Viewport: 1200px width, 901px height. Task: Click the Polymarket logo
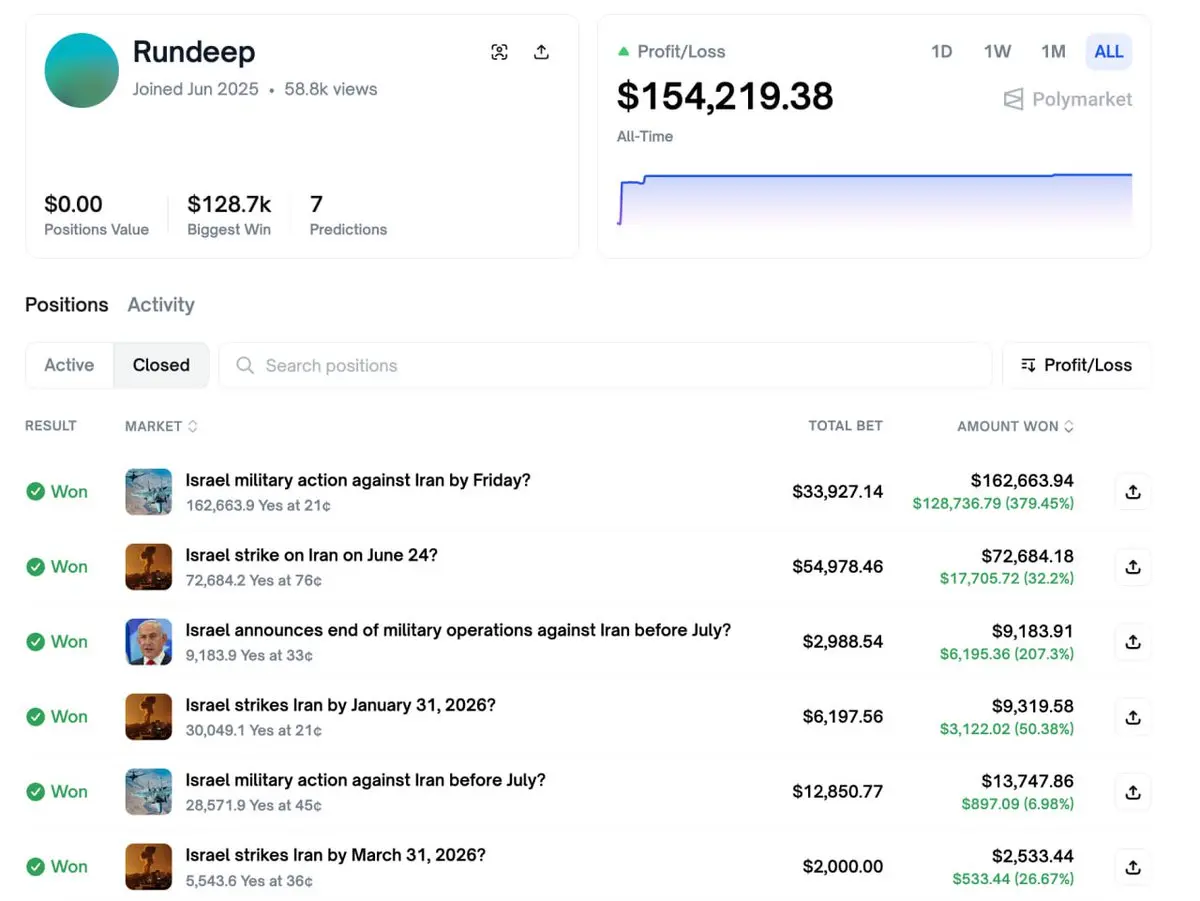point(1068,99)
